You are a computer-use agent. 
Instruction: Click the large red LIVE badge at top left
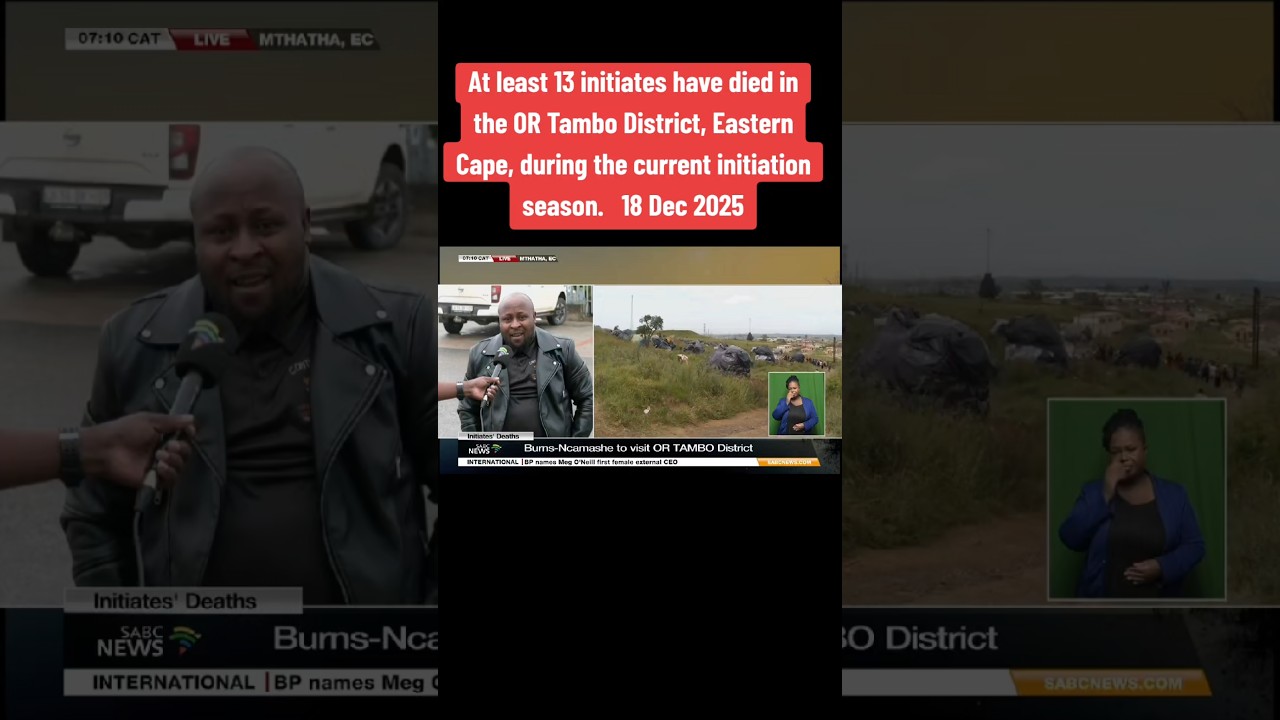[211, 40]
